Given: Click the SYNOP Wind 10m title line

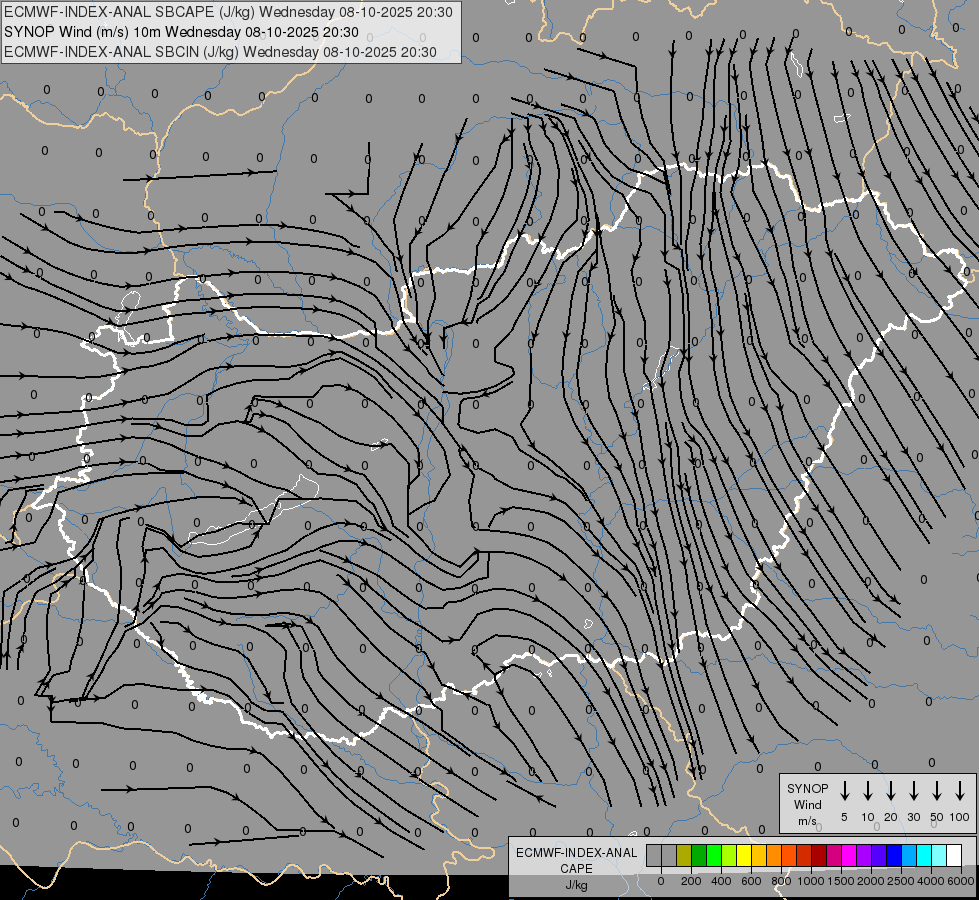Looking at the screenshot, I should [x=181, y=32].
